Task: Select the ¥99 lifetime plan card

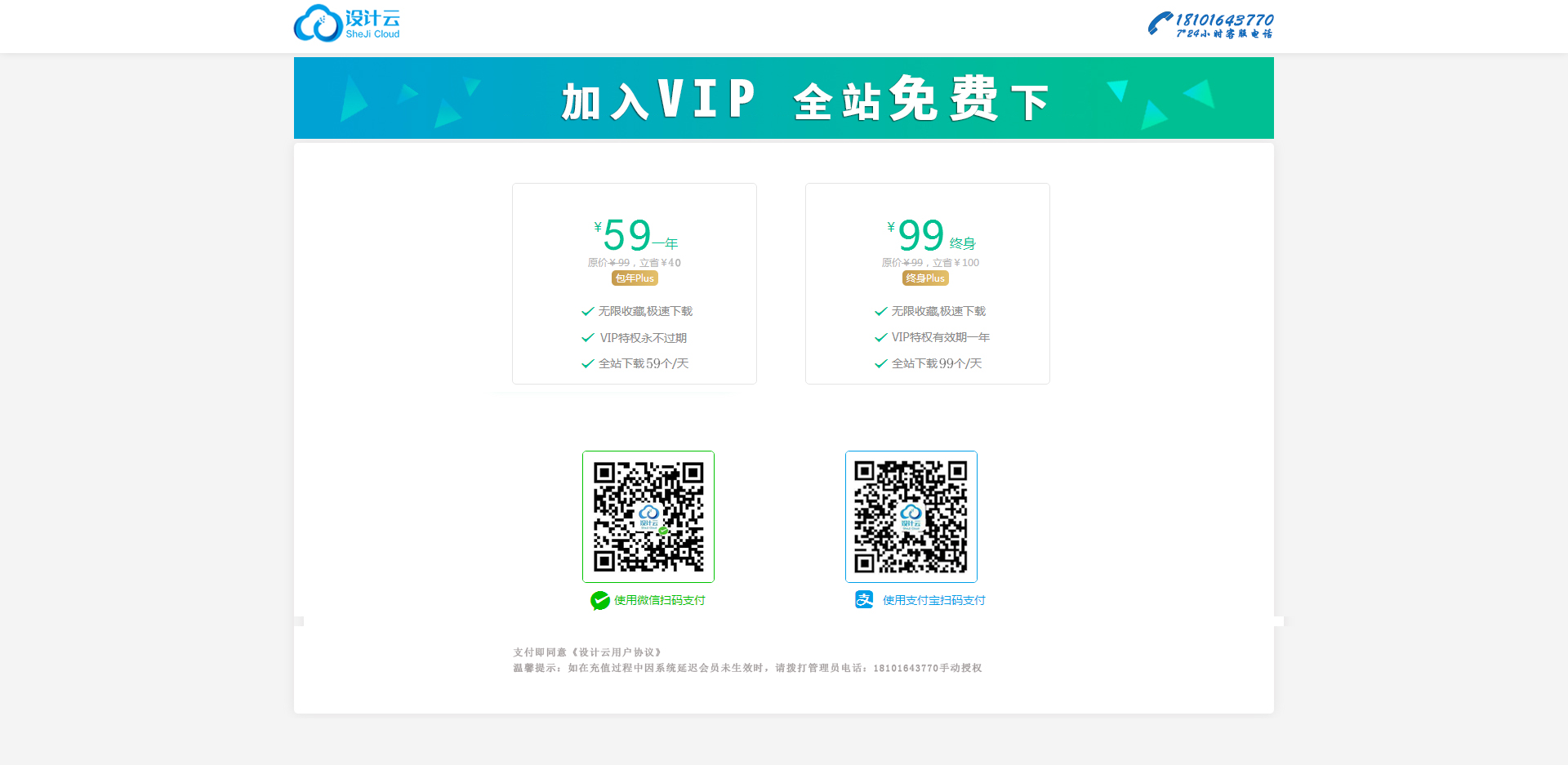Action: [x=928, y=283]
